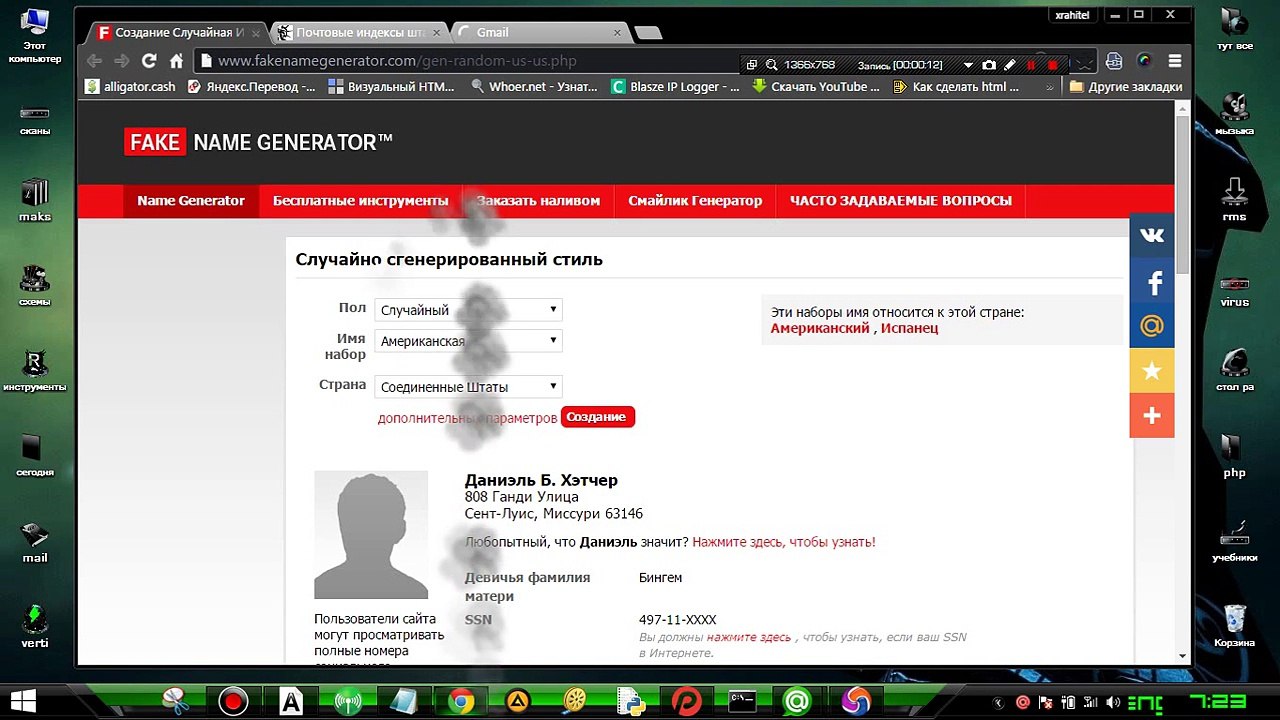Click 'нажмите здесь' SSN link
The image size is (1280, 720).
[749, 637]
